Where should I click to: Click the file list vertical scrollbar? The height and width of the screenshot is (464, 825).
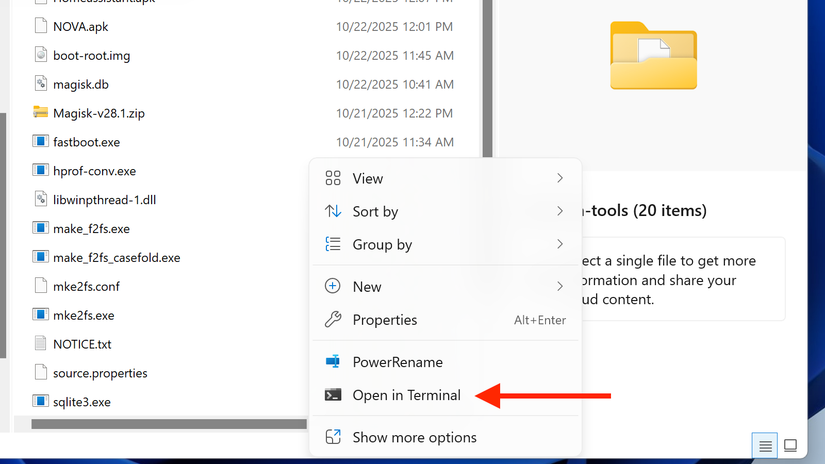point(488,79)
